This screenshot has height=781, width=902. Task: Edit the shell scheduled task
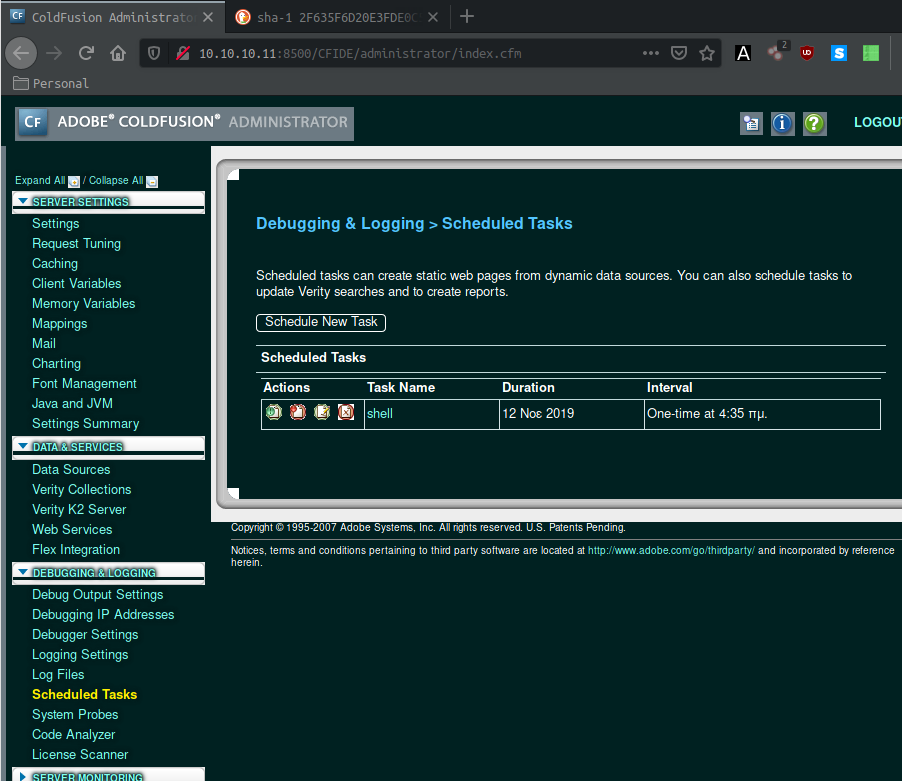pos(322,412)
